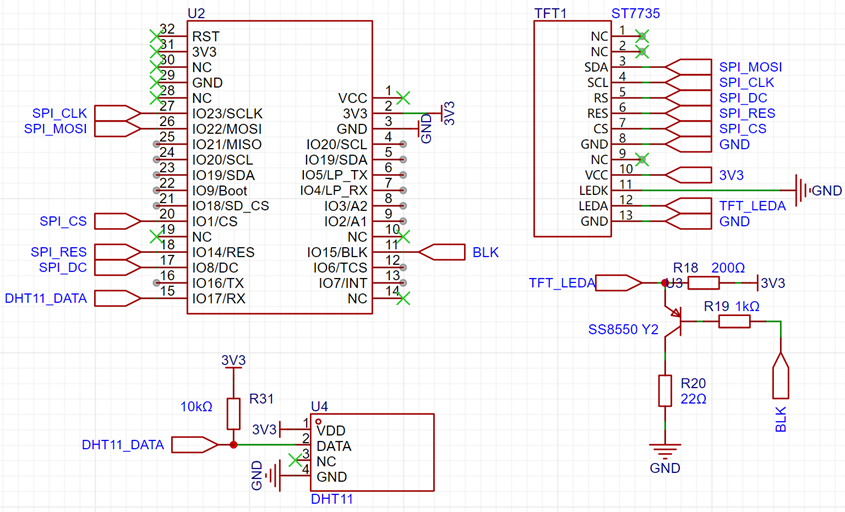
Task: Click the R31 designator label
Action: (261, 399)
